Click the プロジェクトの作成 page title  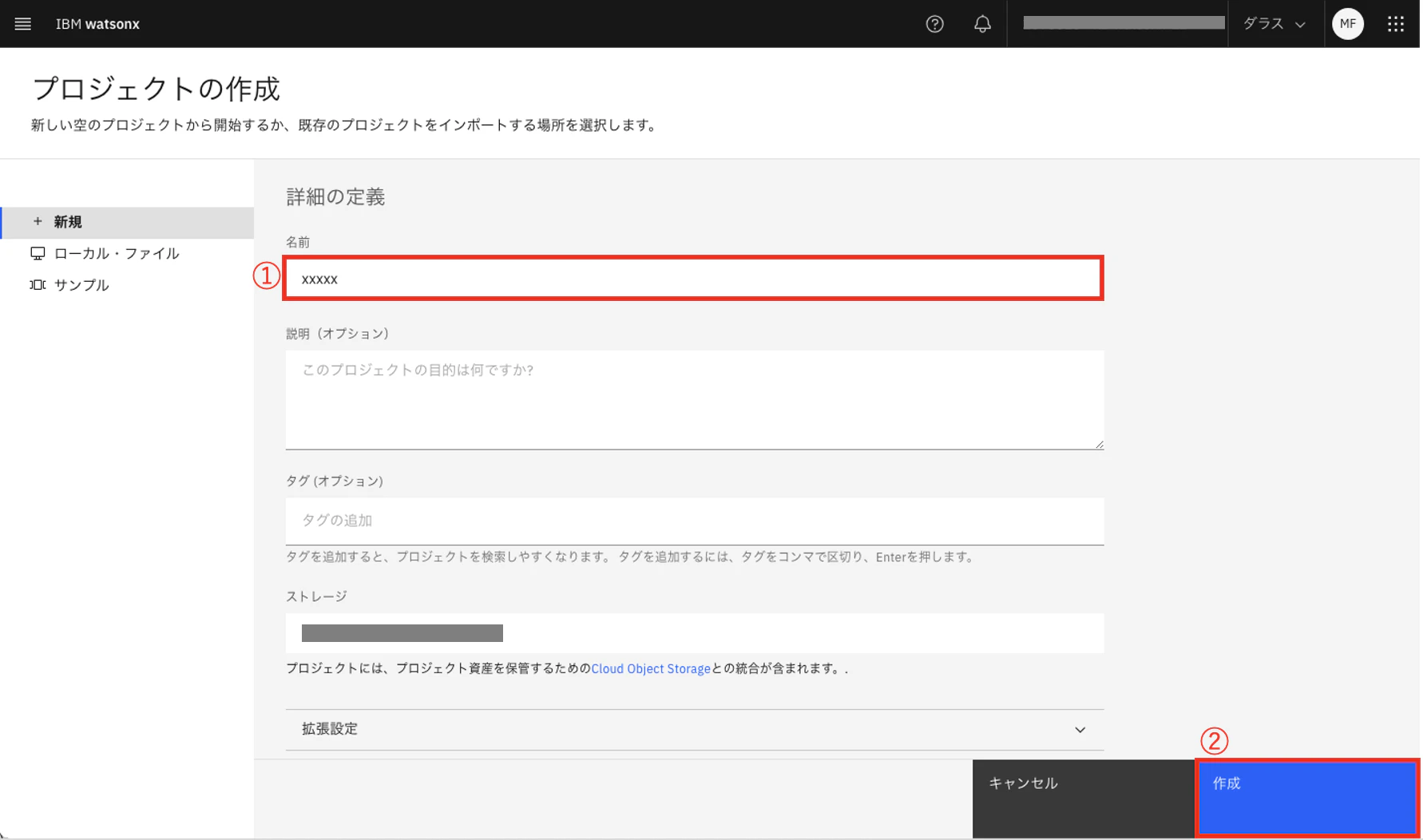click(156, 89)
